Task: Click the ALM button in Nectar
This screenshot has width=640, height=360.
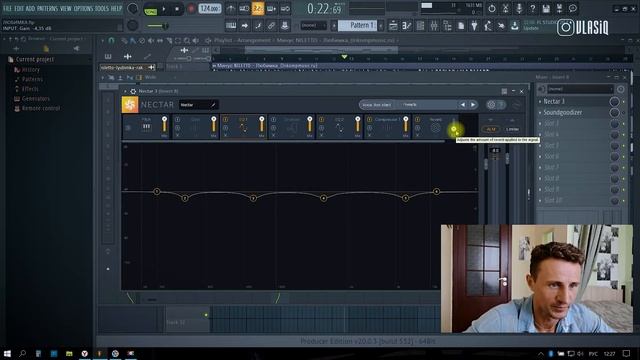Action: pyautogui.click(x=491, y=129)
